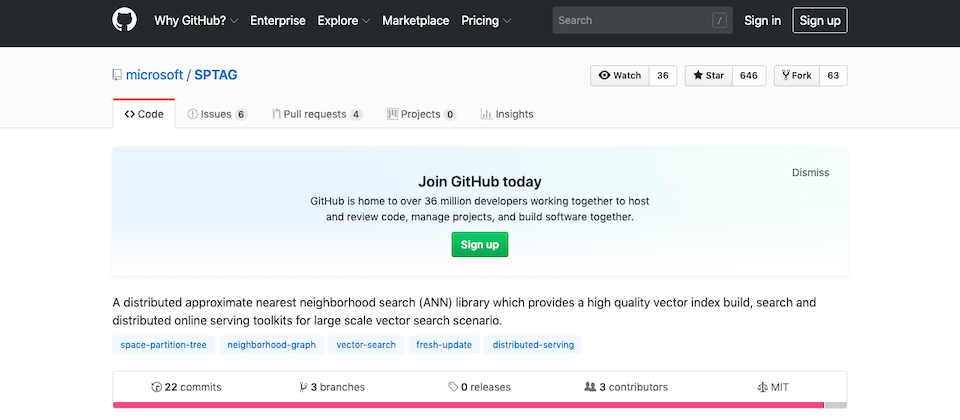Open the Projects tab
The image size is (960, 420).
click(x=421, y=114)
